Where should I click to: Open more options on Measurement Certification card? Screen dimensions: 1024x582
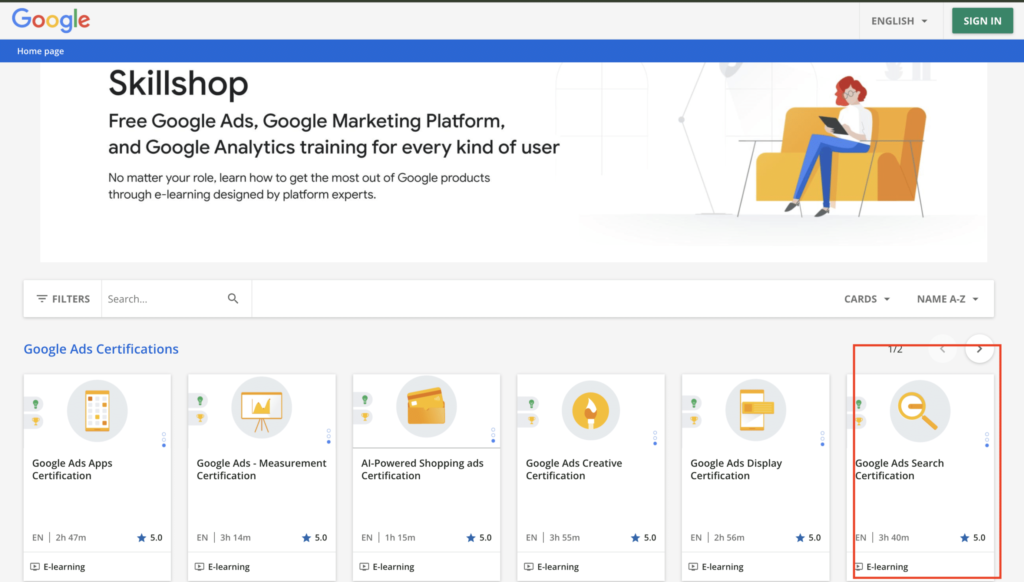coord(328,436)
